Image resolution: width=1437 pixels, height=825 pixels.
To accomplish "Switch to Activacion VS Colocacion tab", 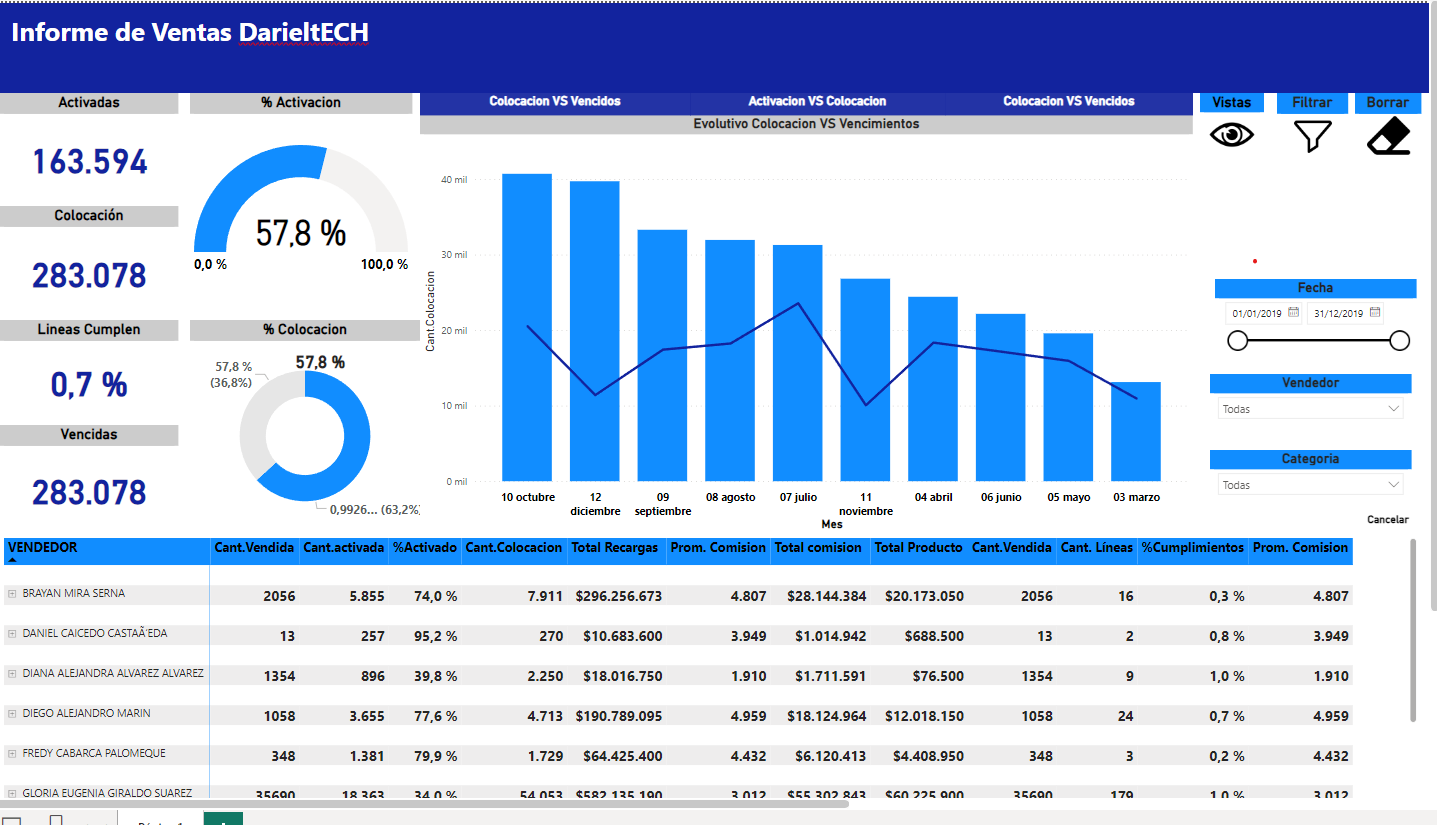I will 817,101.
